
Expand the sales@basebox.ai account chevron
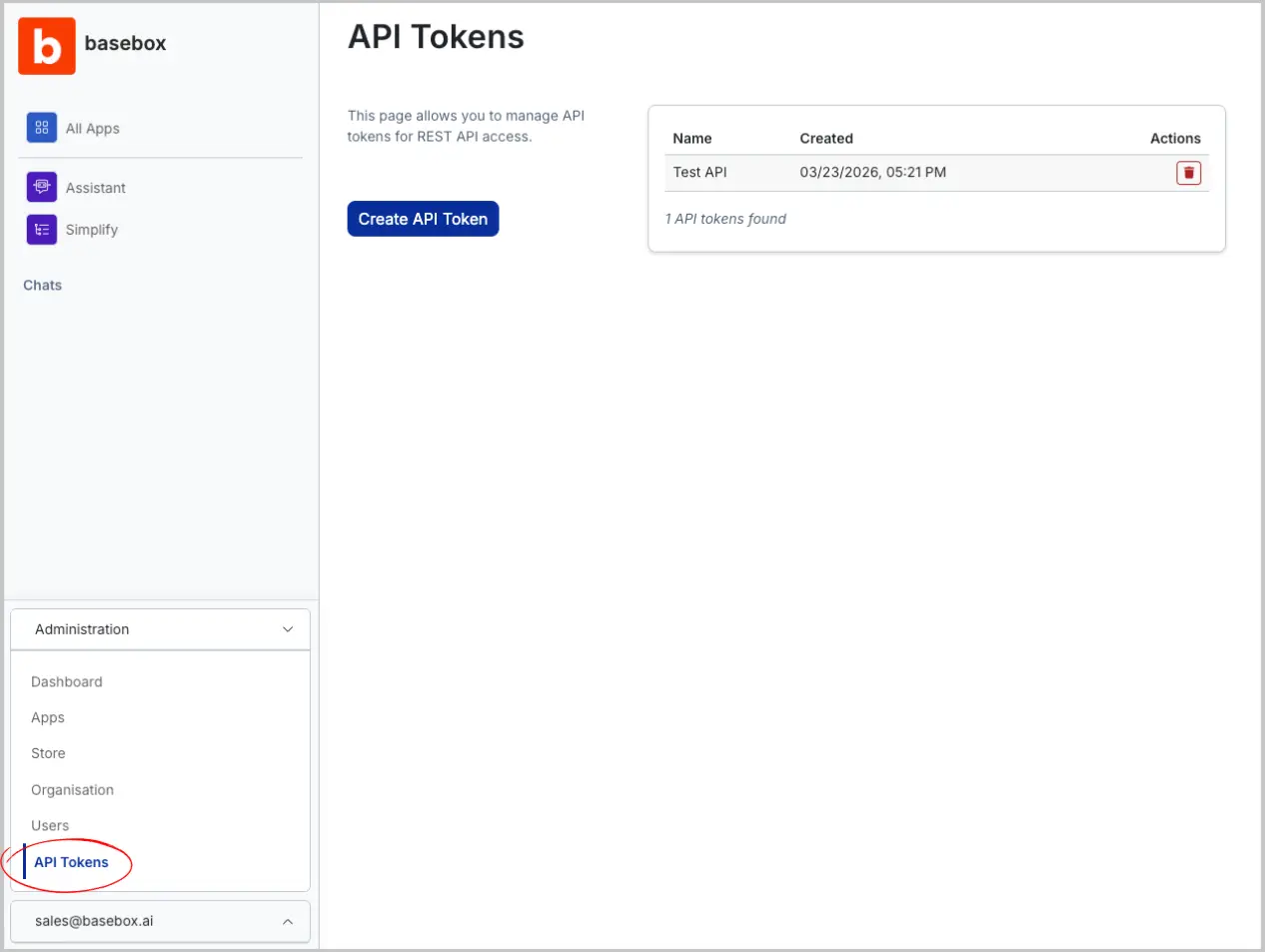coord(288,922)
